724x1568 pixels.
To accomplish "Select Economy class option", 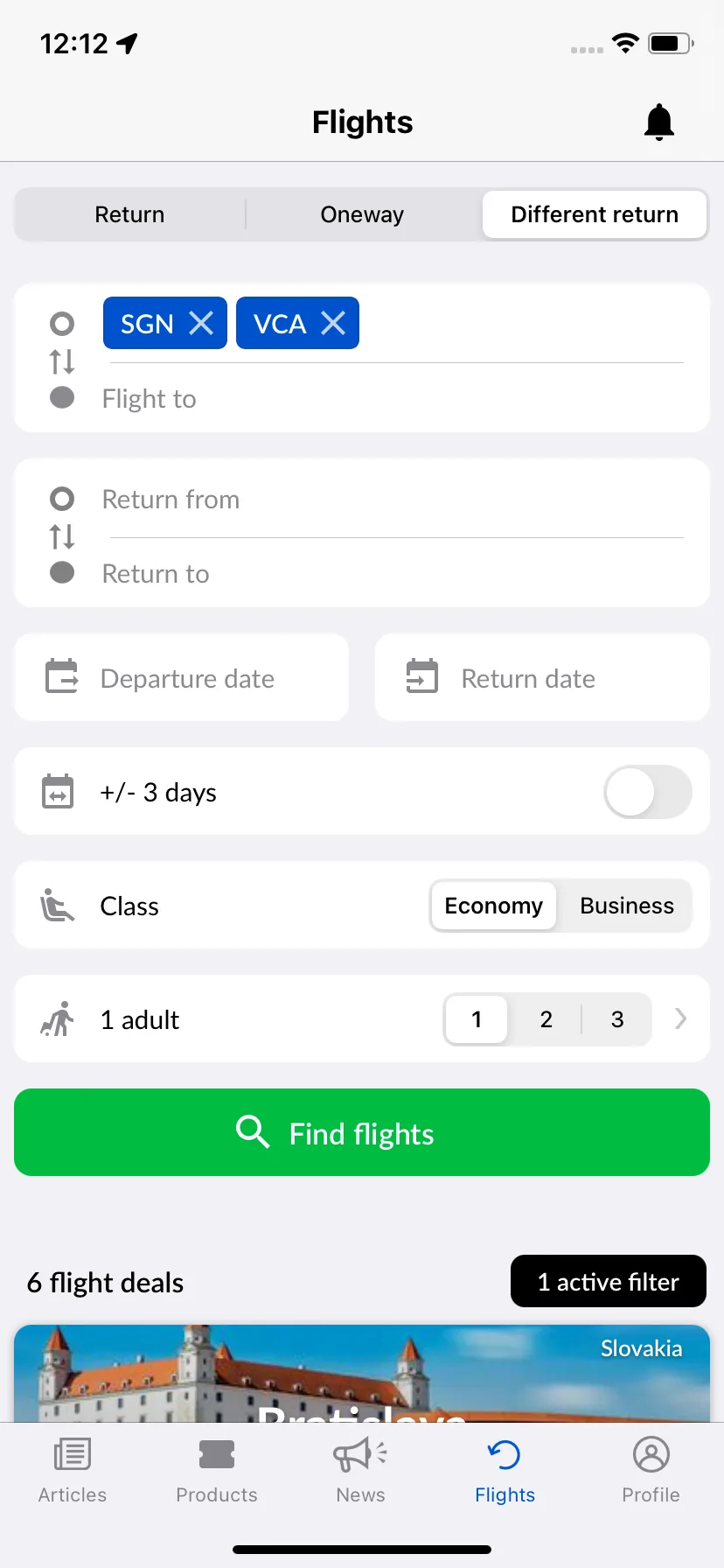I will coord(493,906).
